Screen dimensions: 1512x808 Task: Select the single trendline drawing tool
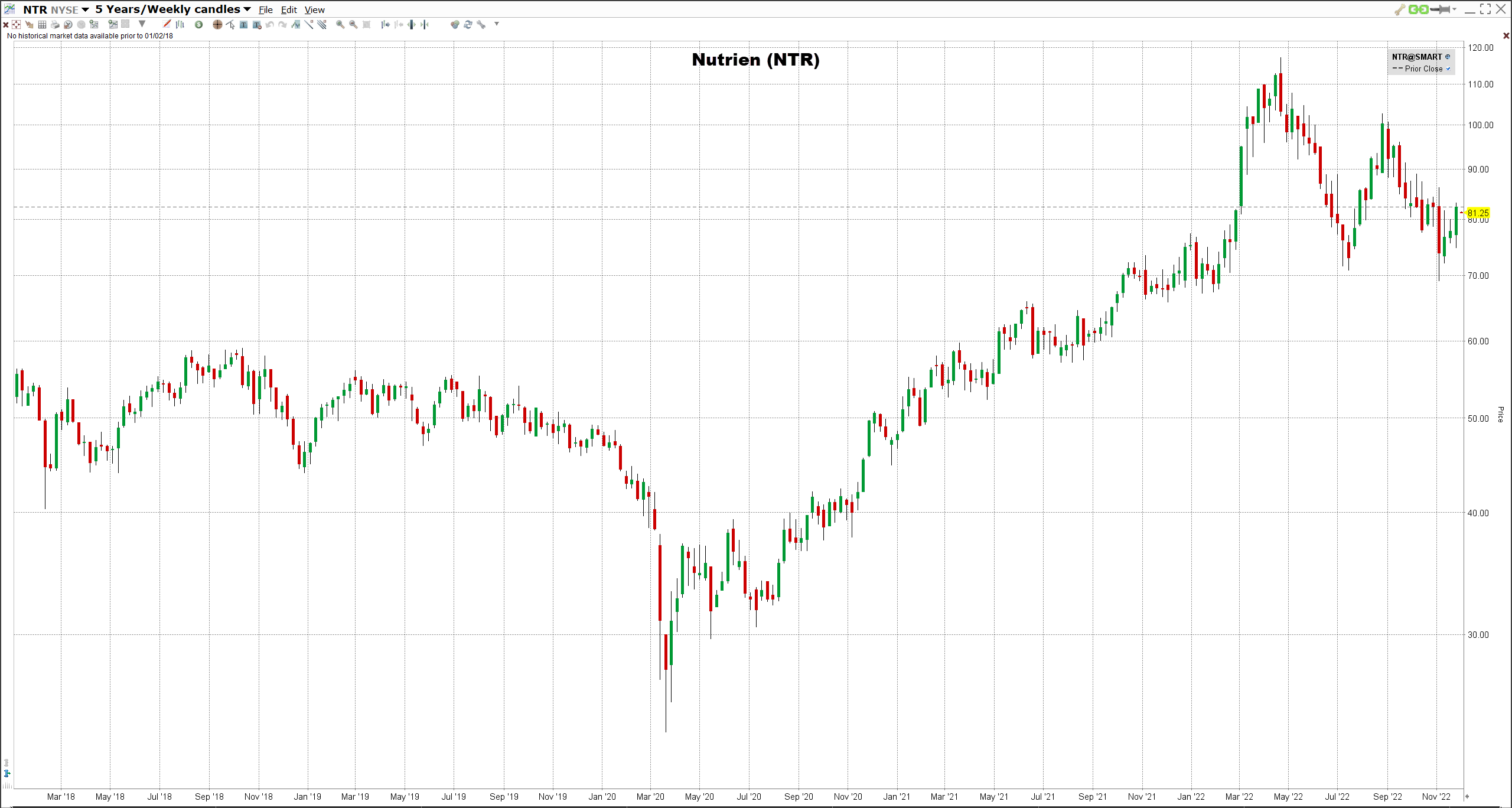309,25
